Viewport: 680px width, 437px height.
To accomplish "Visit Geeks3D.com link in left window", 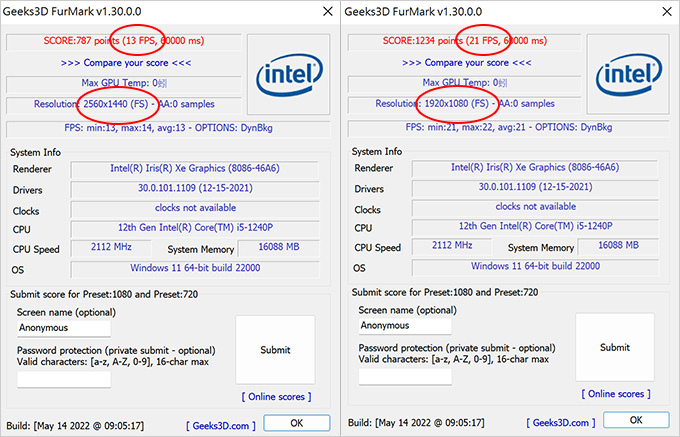I will [221, 426].
